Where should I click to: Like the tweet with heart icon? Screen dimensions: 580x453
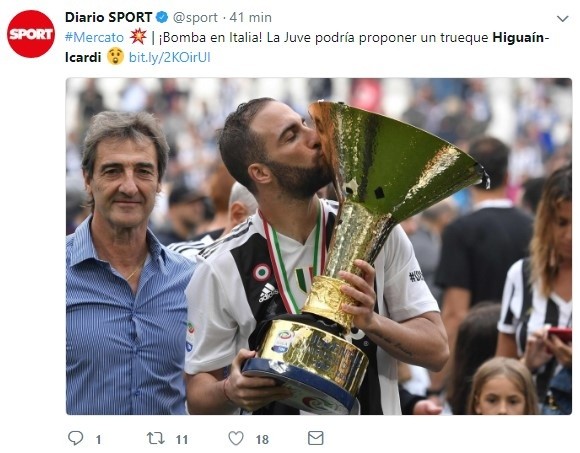point(236,438)
